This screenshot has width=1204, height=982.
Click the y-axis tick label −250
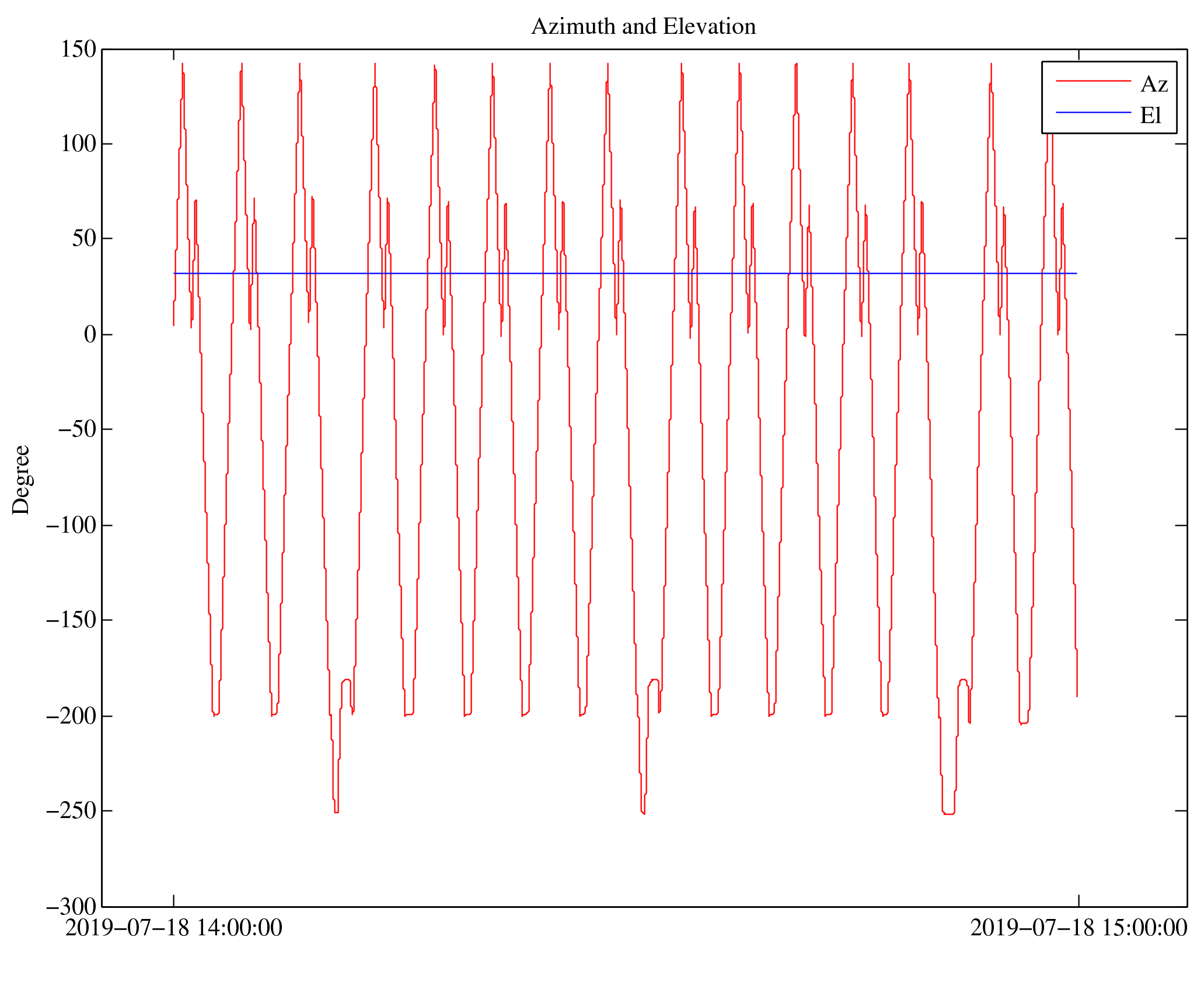[71, 811]
